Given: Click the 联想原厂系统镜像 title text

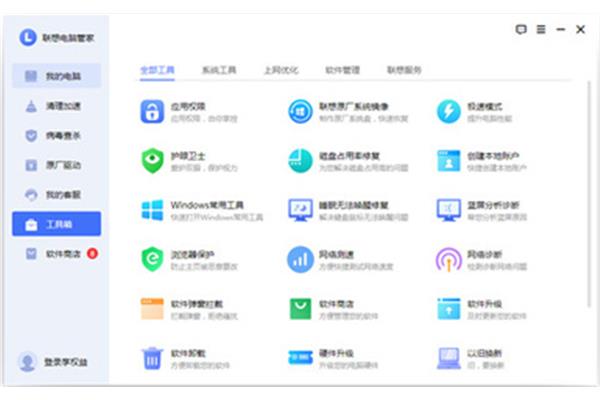Looking at the screenshot, I should tap(354, 106).
